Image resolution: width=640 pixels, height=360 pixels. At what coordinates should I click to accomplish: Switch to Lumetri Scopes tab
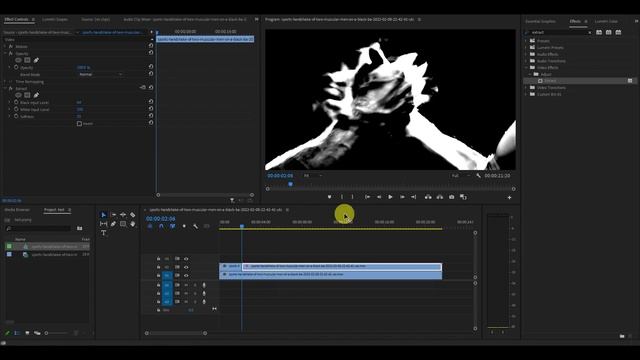[55, 19]
